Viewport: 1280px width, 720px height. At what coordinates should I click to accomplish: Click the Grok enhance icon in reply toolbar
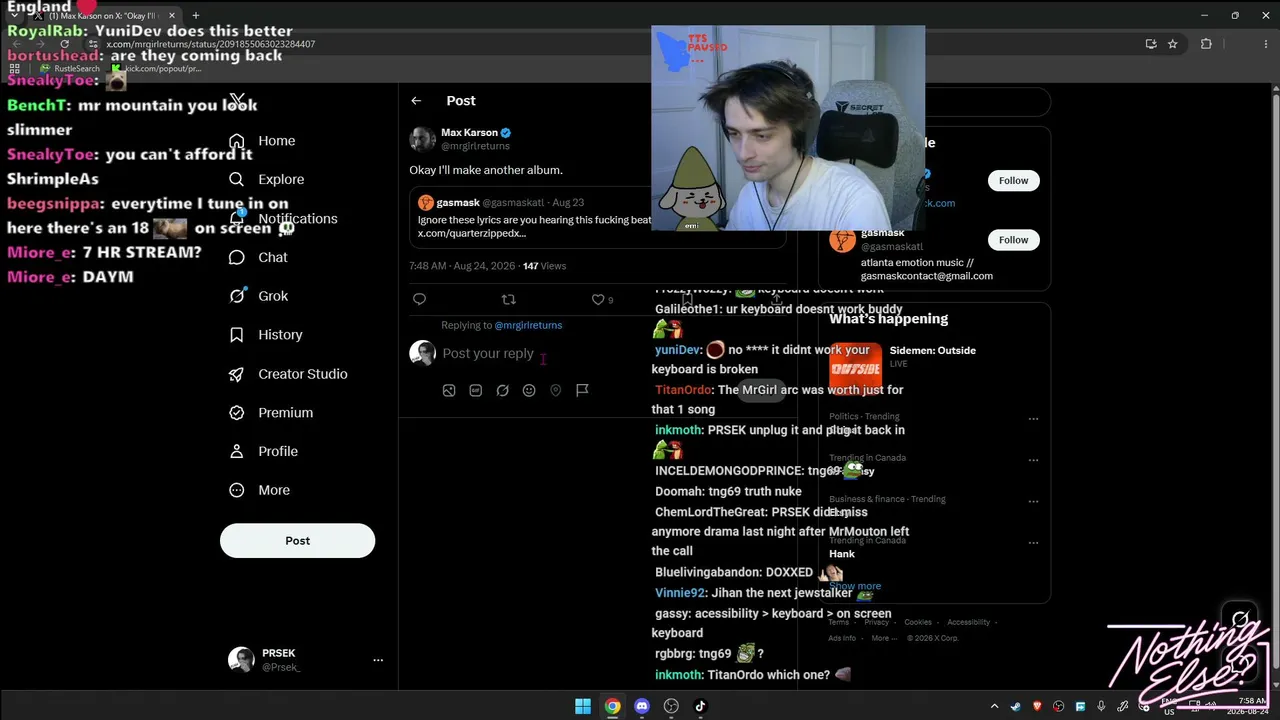(502, 390)
